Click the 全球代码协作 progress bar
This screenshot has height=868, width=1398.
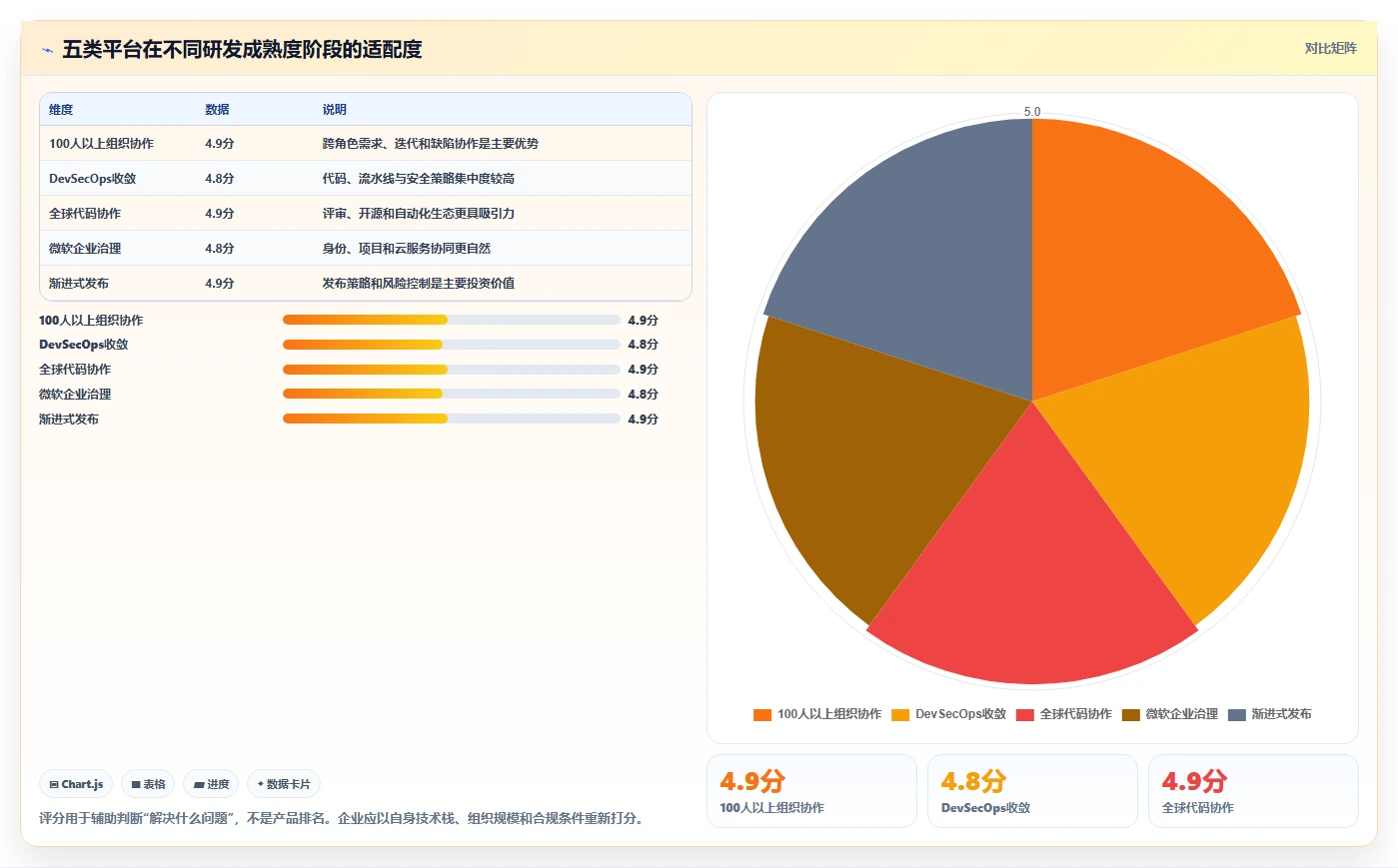452,370
